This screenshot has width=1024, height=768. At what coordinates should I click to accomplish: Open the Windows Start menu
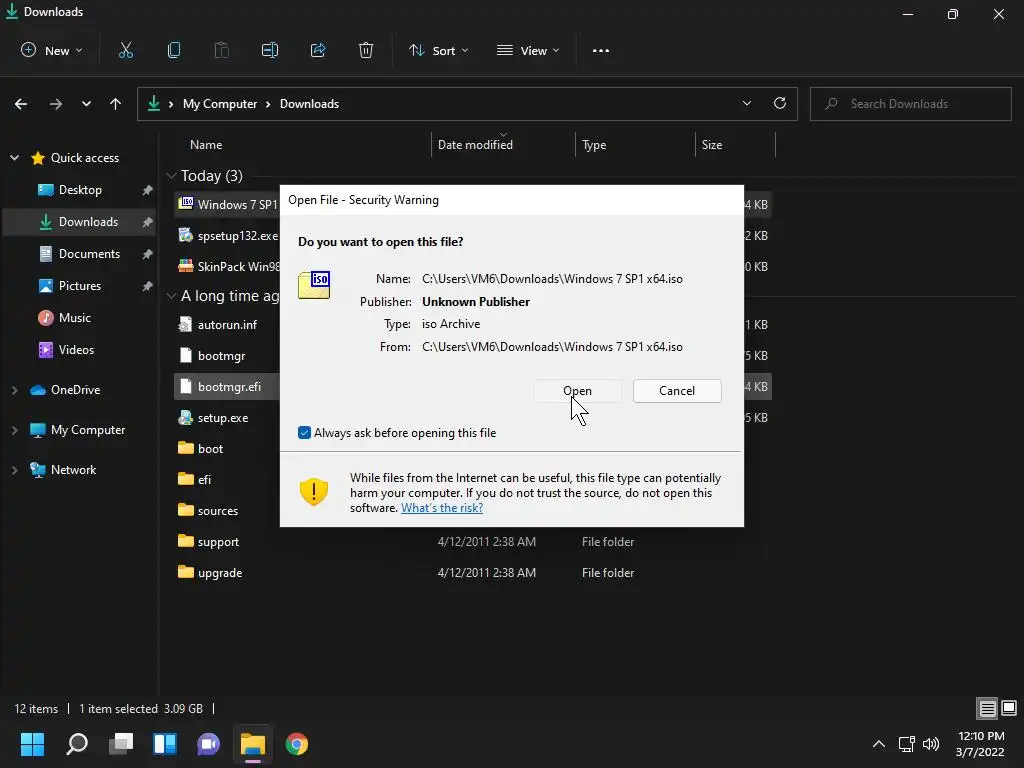(32, 744)
